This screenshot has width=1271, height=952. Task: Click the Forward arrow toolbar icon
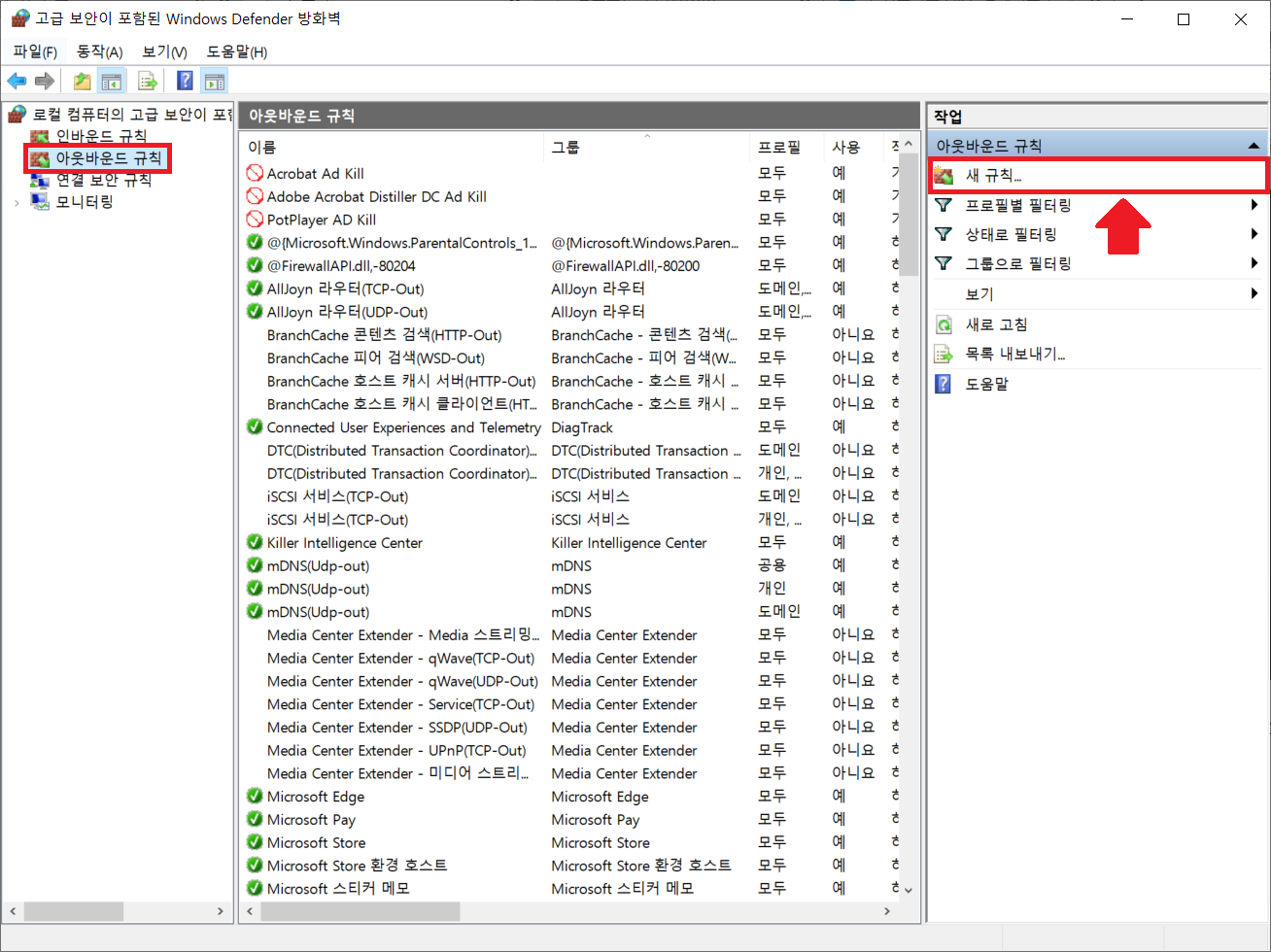click(45, 82)
